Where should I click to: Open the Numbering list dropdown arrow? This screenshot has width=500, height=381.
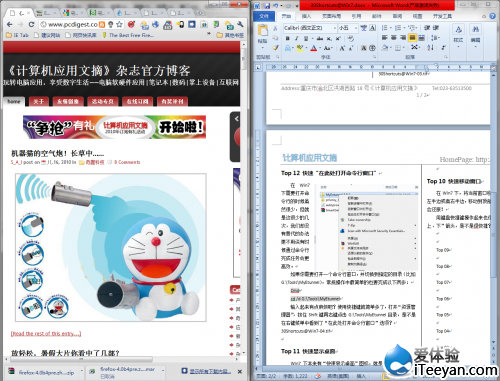pyautogui.click(x=405, y=28)
